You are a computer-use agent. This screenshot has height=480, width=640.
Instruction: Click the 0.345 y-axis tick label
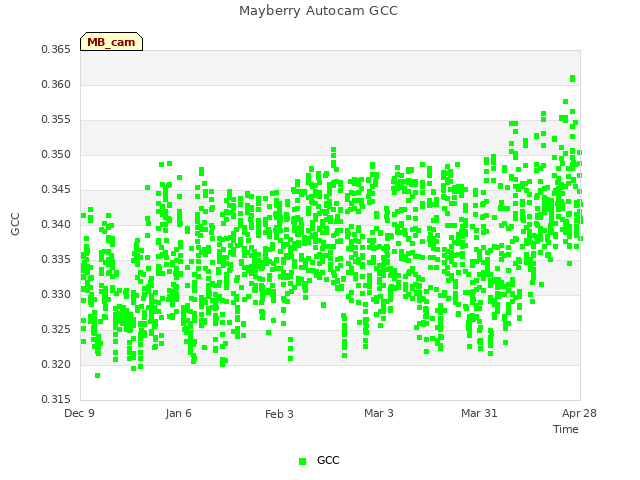click(56, 190)
